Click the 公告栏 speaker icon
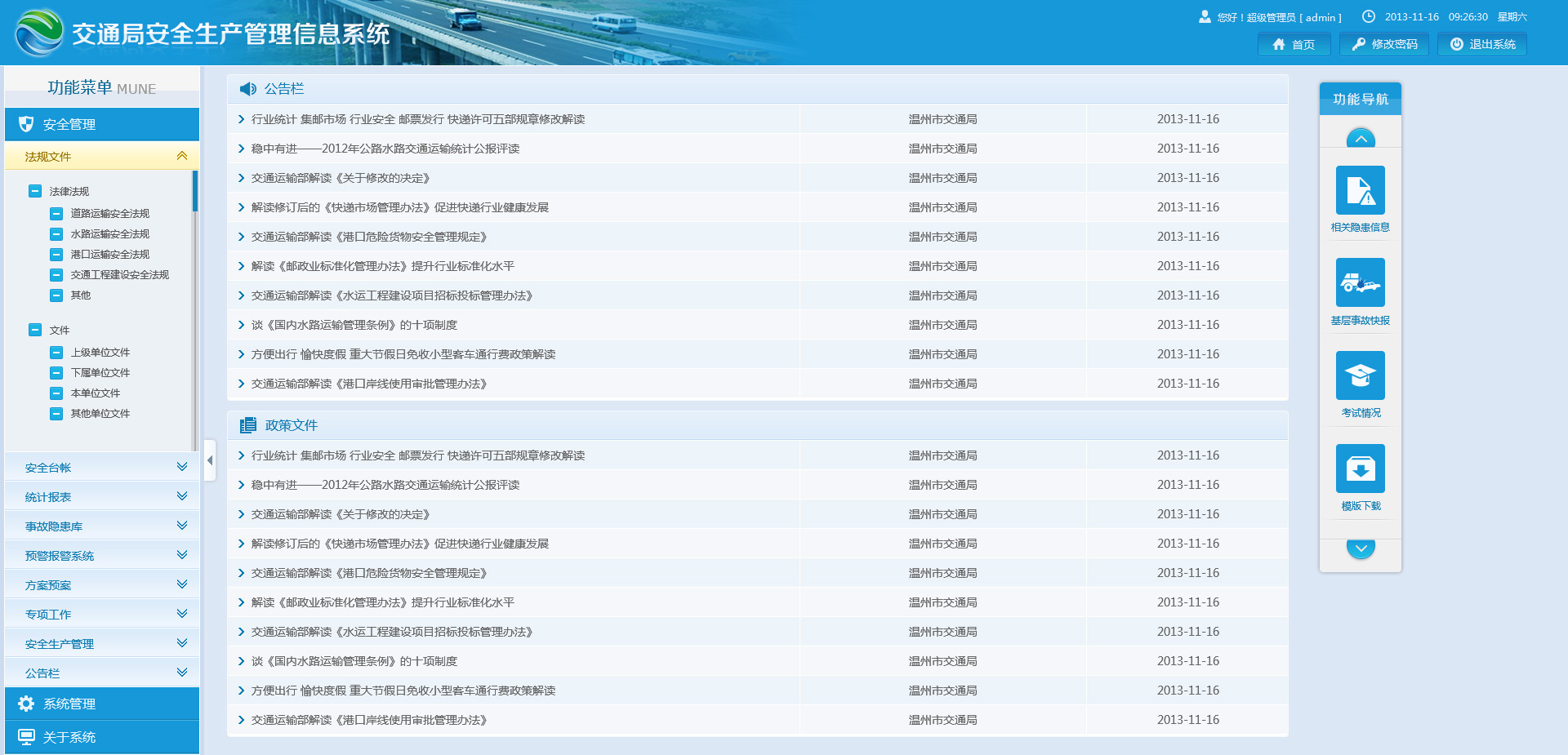Screen dimensions: 1568x755 pos(247,89)
